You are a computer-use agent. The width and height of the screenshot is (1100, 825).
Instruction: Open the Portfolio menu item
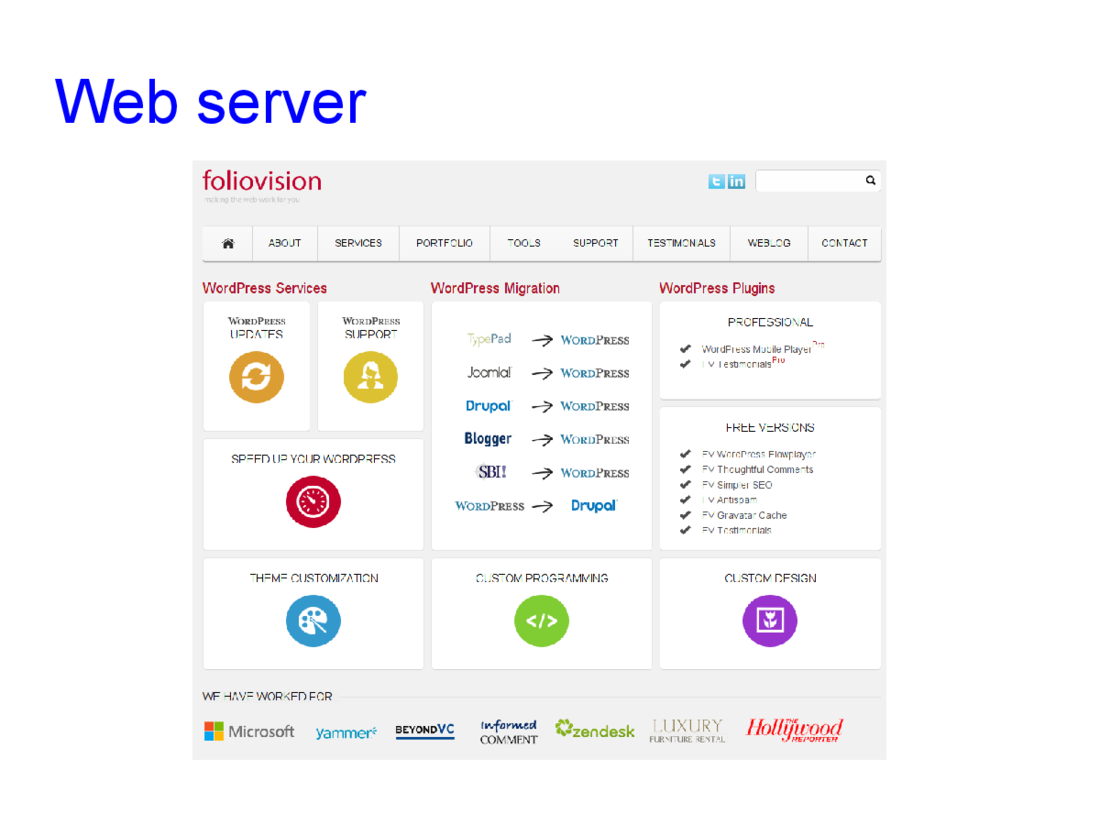click(x=444, y=243)
